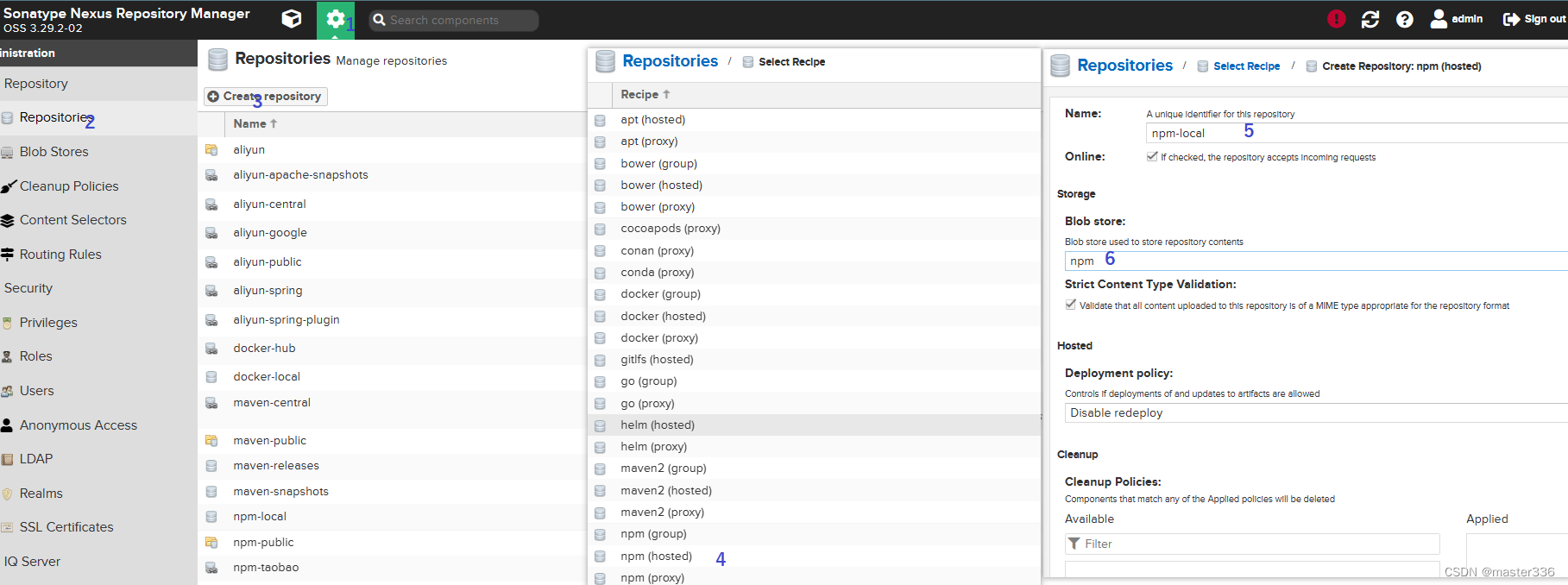
Task: Click the docker-local hosted repository icon
Action: [x=211, y=377]
